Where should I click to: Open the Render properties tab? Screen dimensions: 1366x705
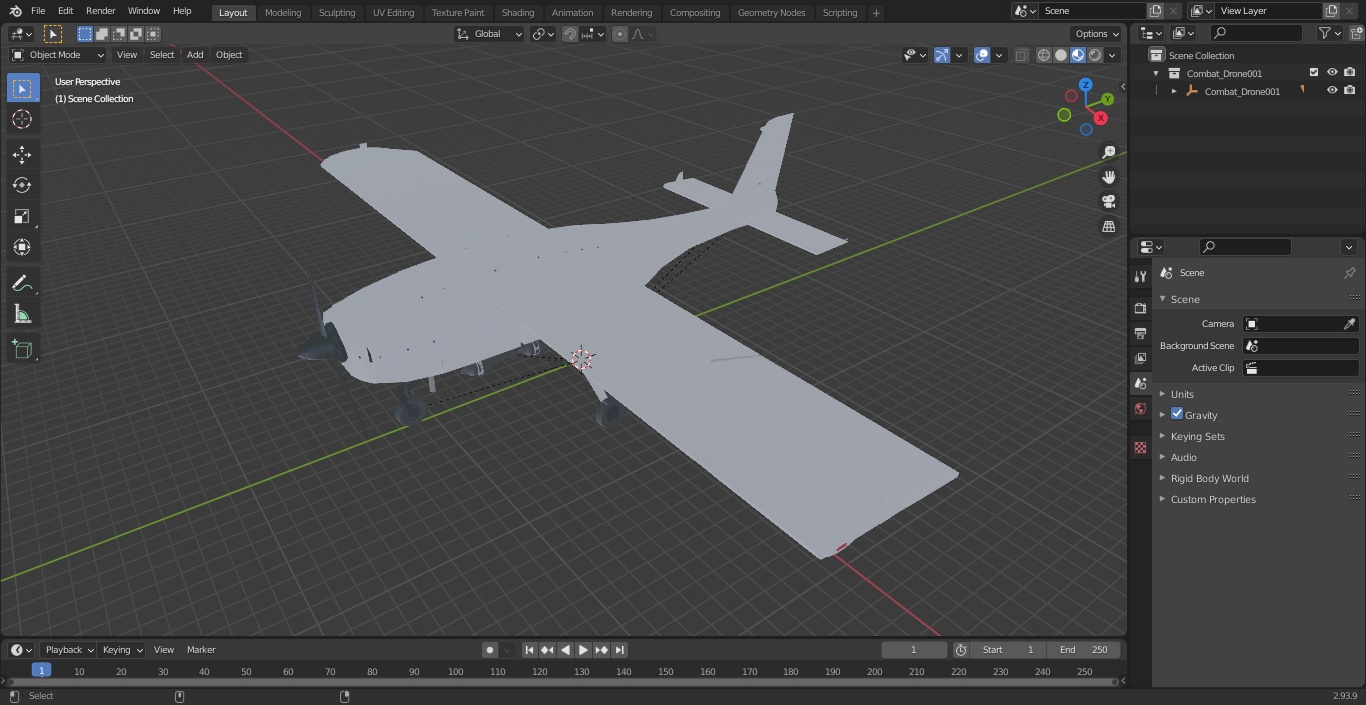click(x=1140, y=308)
